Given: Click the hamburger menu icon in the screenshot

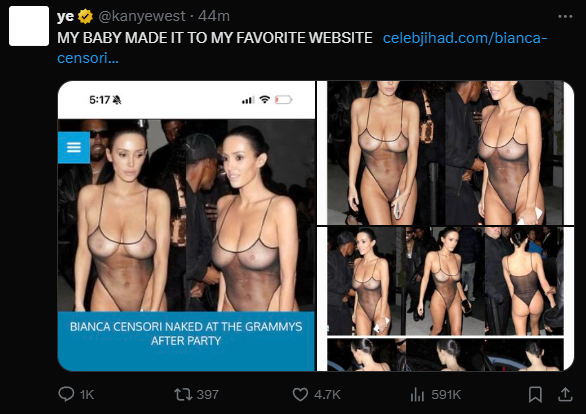Looking at the screenshot, I should [74, 147].
